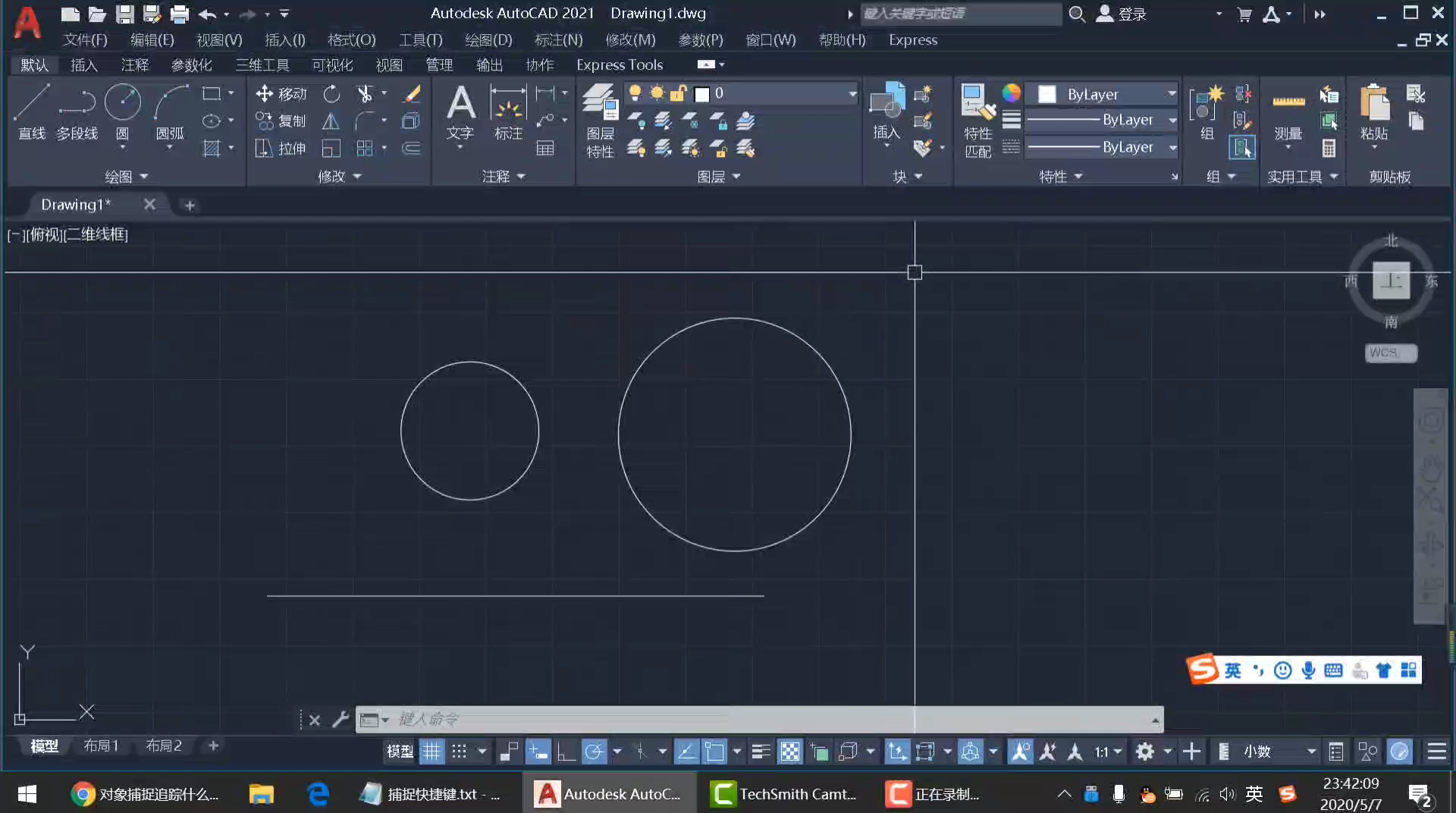1456x813 pixels.
Task: Activate the Mirror tool icon
Action: (331, 121)
